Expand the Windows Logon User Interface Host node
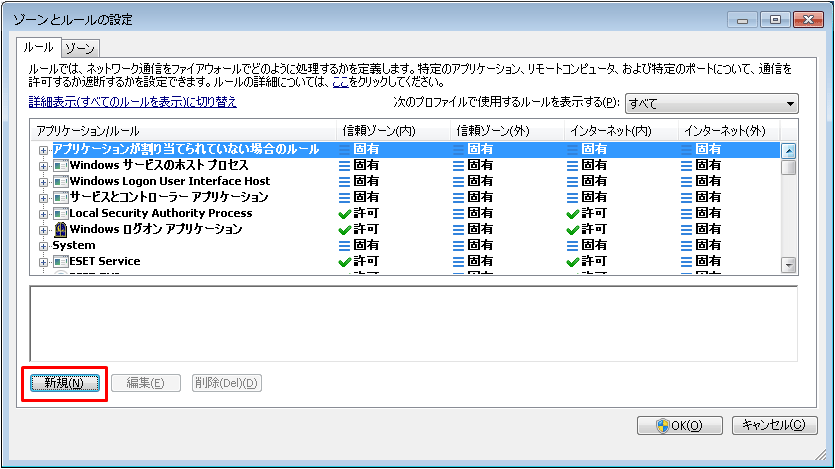 [43, 182]
